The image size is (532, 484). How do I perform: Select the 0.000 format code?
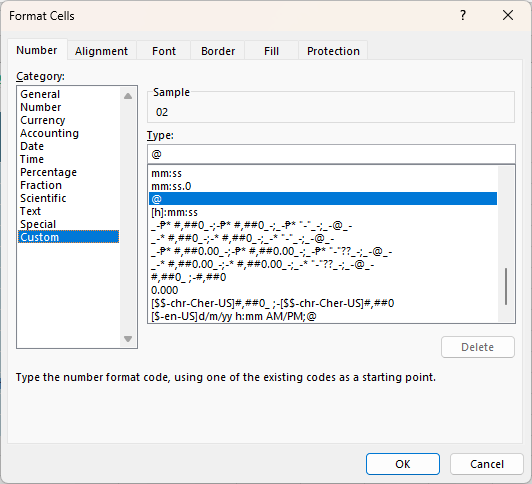[323, 290]
